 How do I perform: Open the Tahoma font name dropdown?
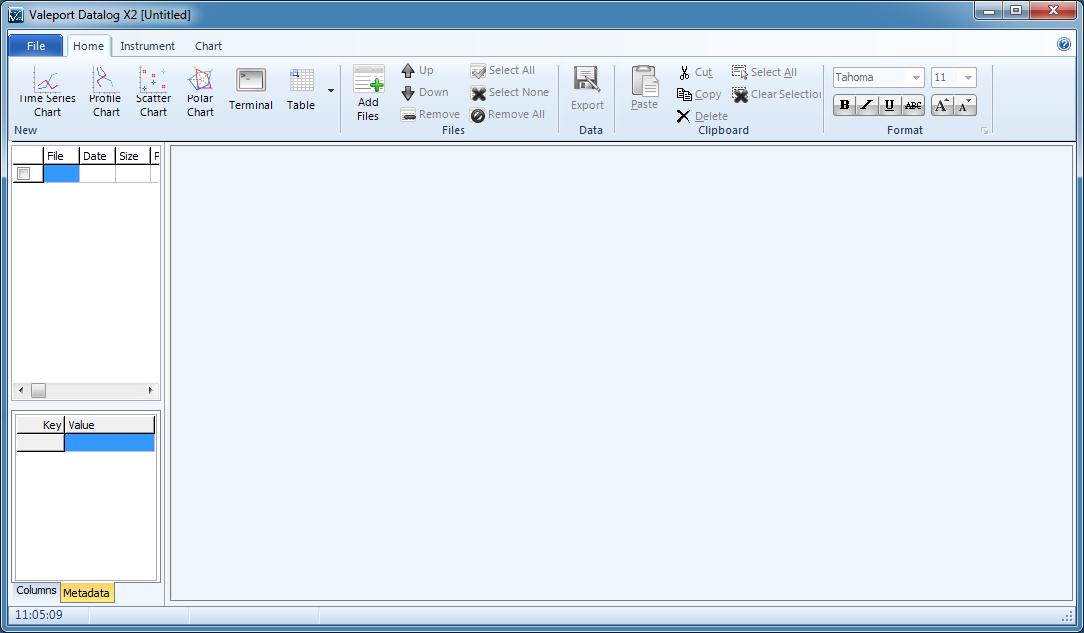click(916, 77)
